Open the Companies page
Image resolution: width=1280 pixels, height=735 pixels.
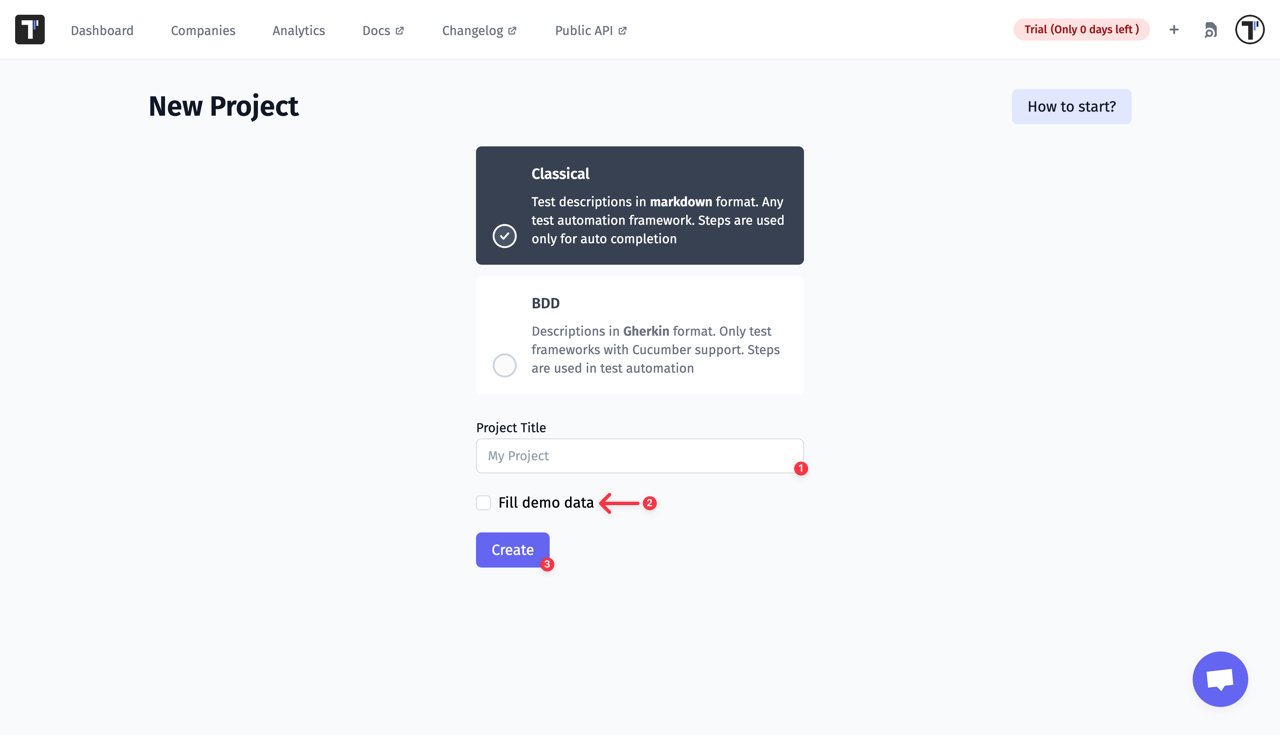[203, 30]
